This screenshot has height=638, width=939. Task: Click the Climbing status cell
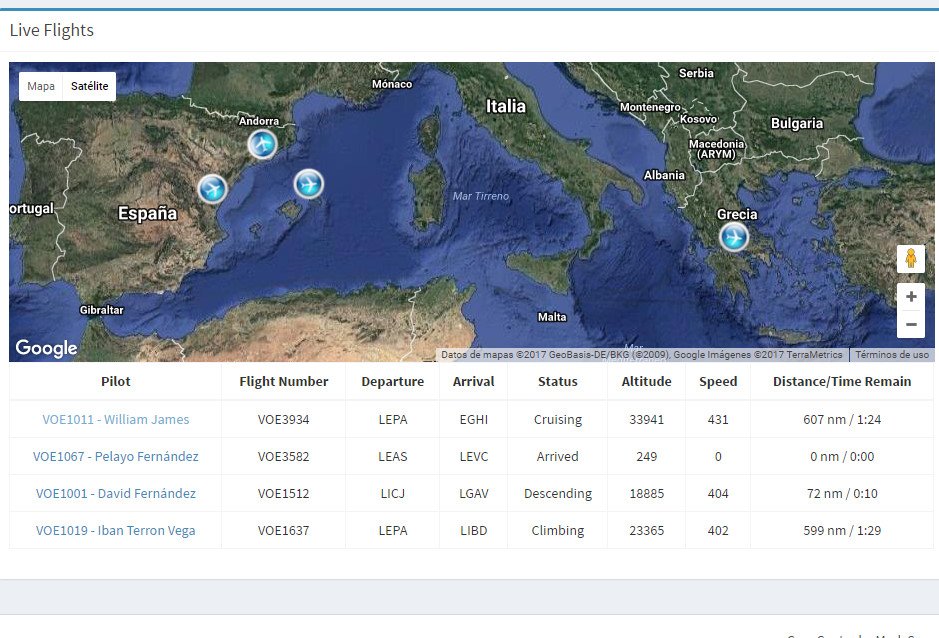[558, 531]
